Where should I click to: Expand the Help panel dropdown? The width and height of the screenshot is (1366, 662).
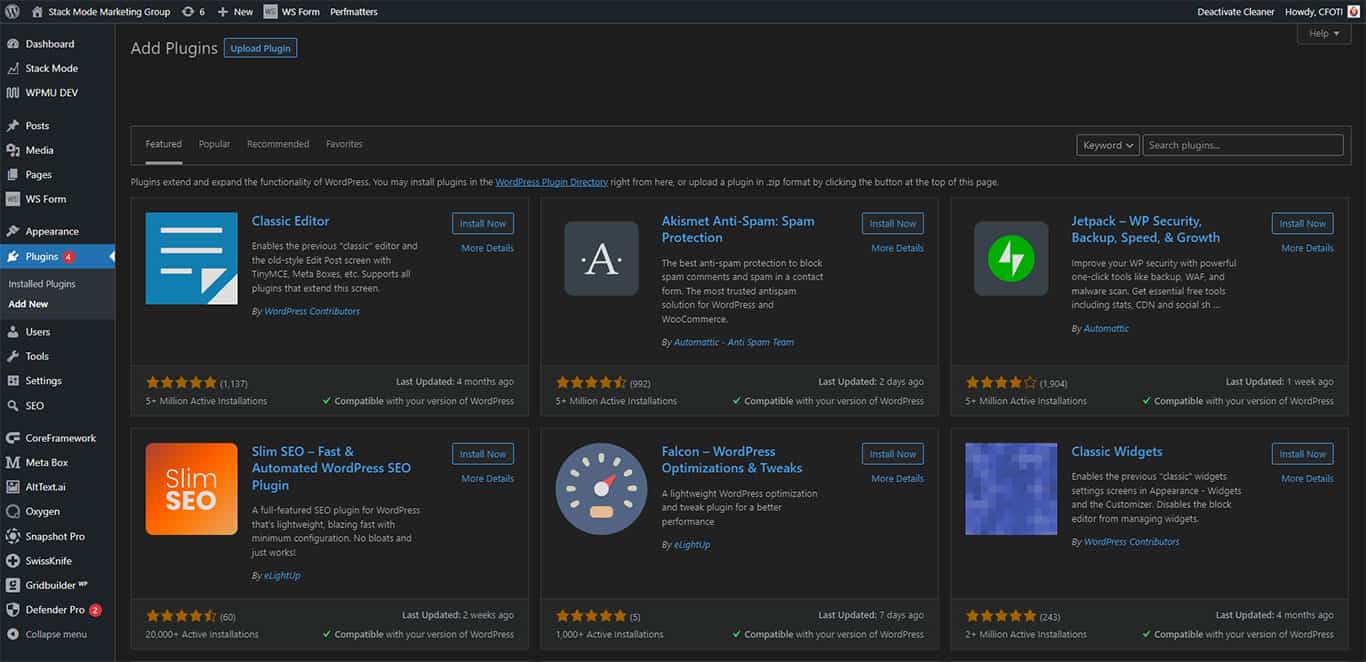1322,33
